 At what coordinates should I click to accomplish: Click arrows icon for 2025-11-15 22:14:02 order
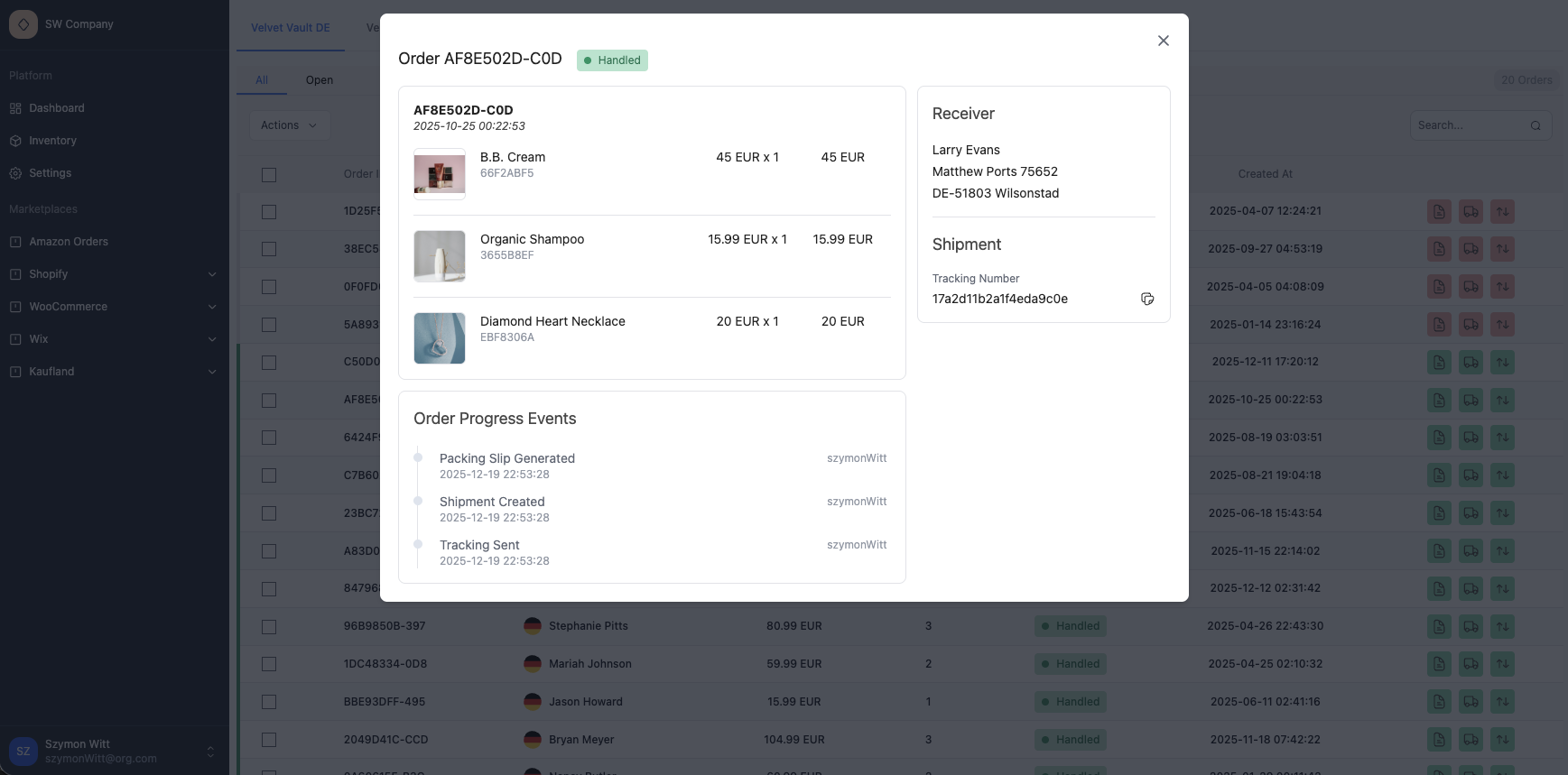pos(1502,551)
